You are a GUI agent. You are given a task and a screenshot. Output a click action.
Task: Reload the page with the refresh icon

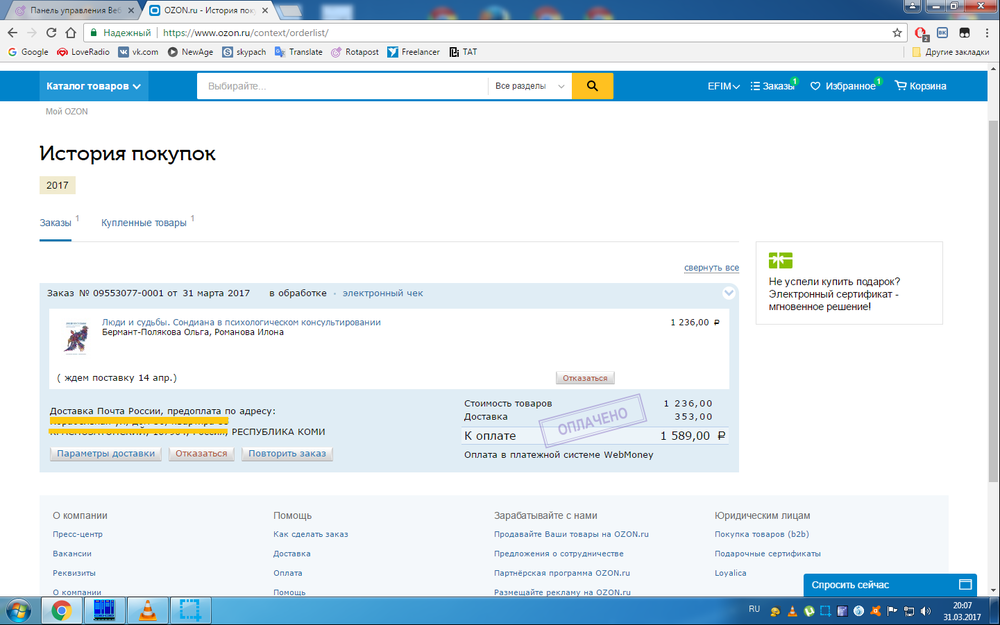[51, 33]
